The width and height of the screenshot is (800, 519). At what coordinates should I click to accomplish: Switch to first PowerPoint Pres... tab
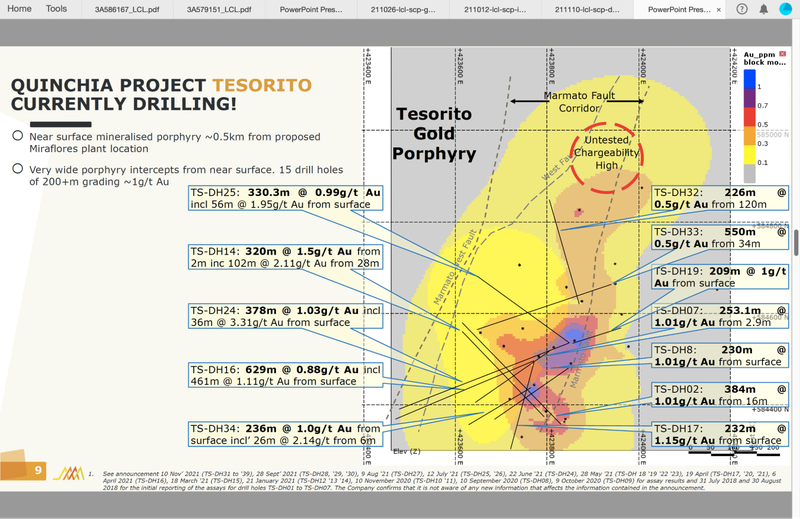[311, 9]
